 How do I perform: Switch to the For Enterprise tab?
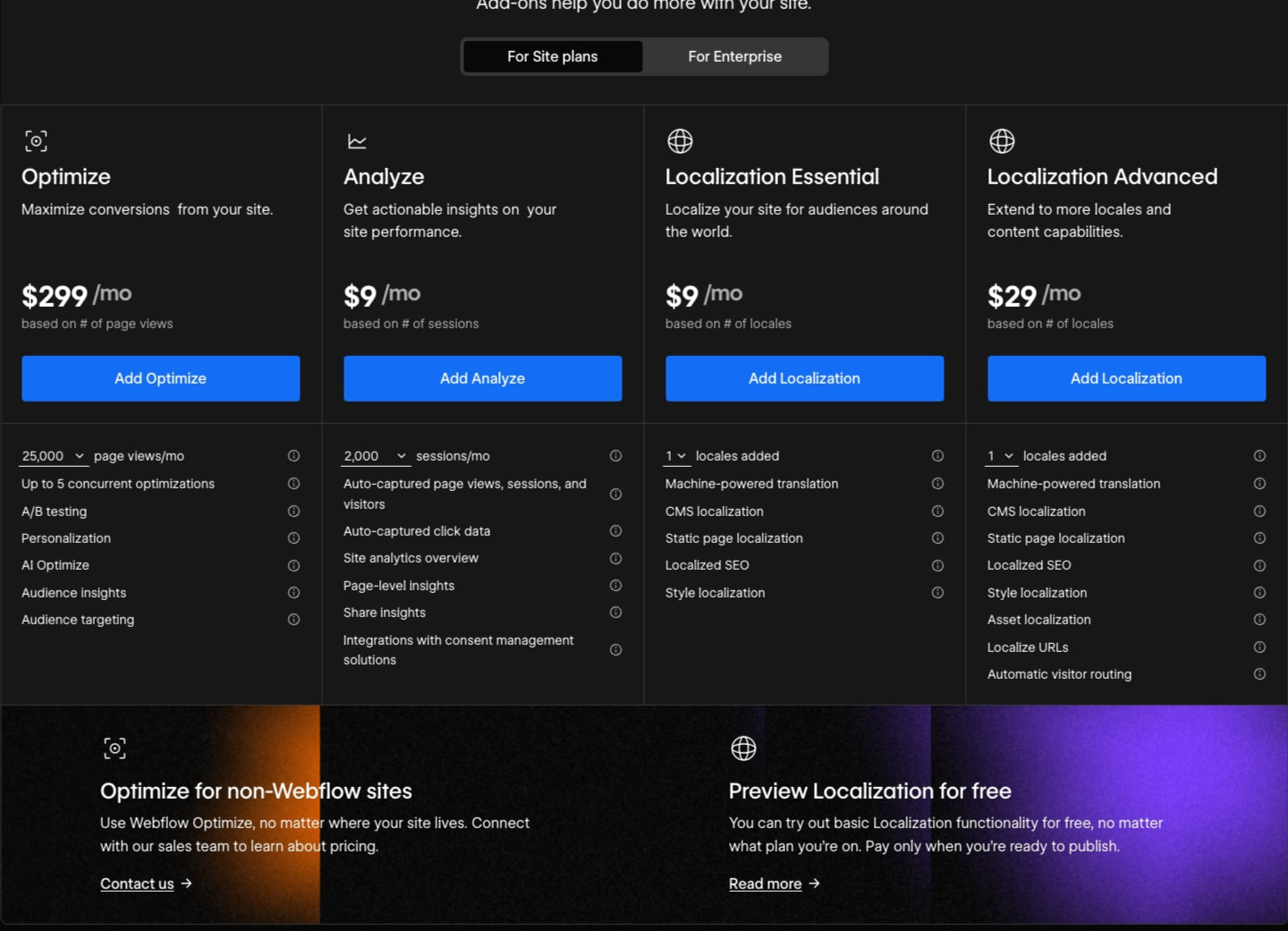735,56
